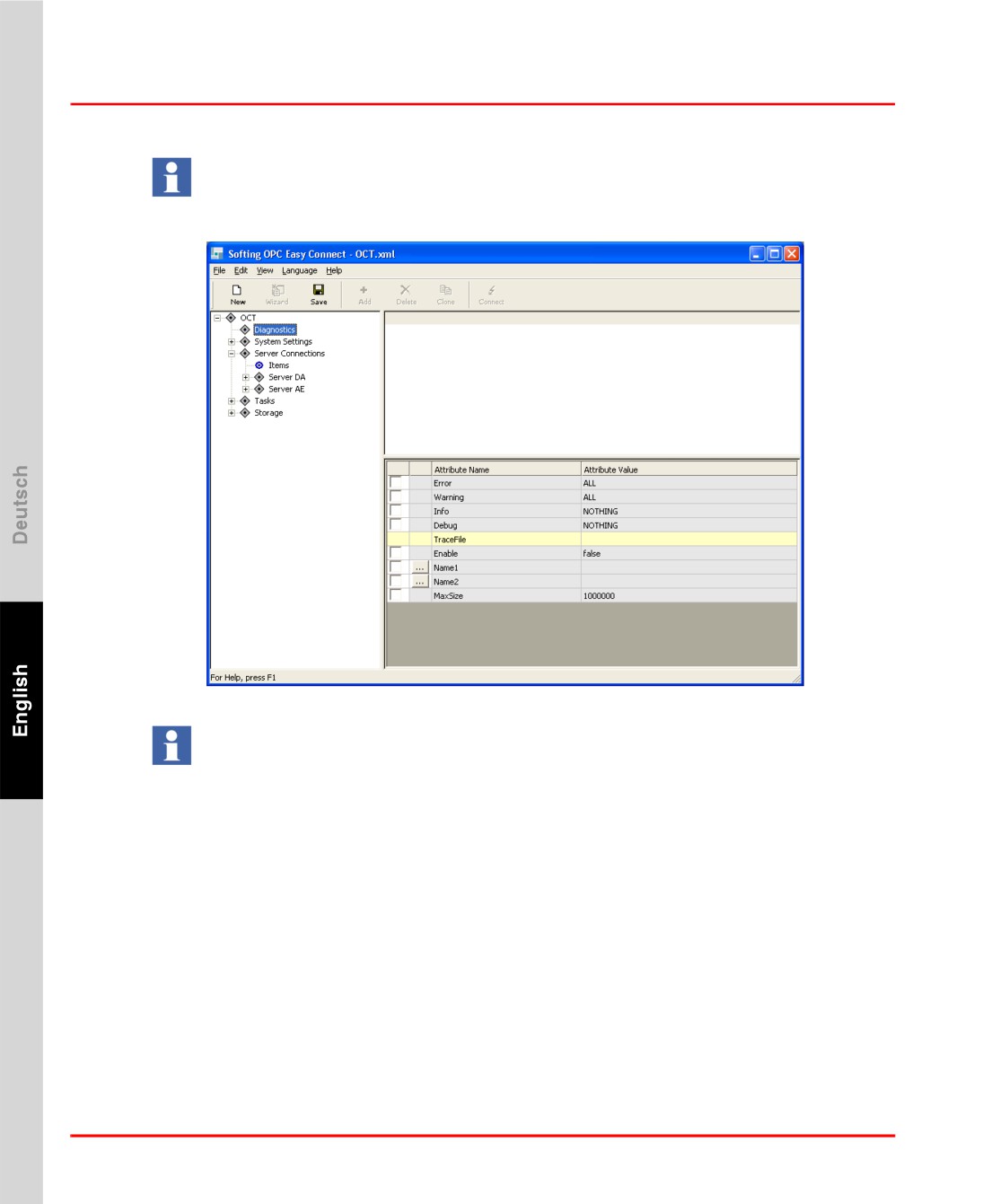
Task: Select the Items tree entry label
Action: (x=279, y=365)
